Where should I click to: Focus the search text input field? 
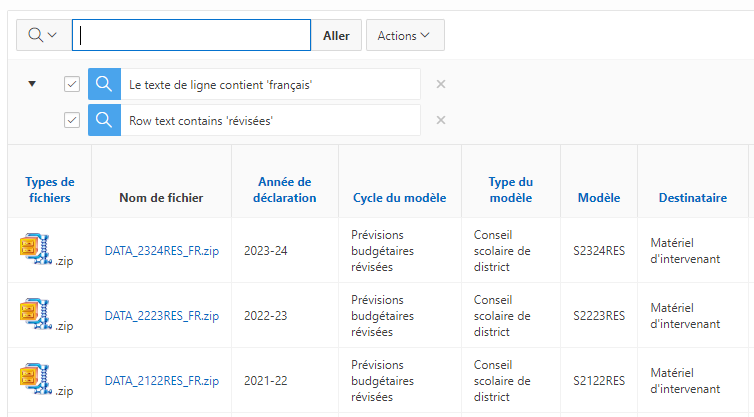coord(191,35)
